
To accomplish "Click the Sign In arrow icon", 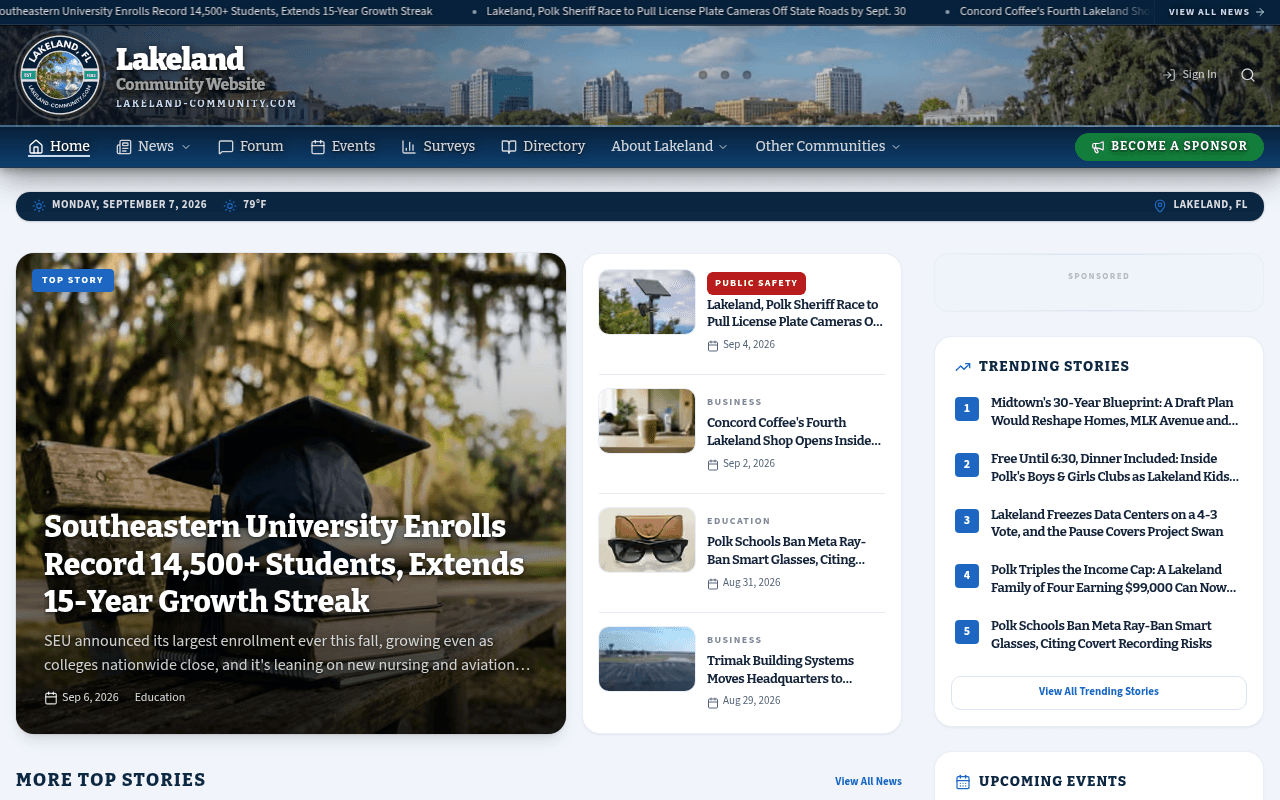I will click(x=1168, y=75).
